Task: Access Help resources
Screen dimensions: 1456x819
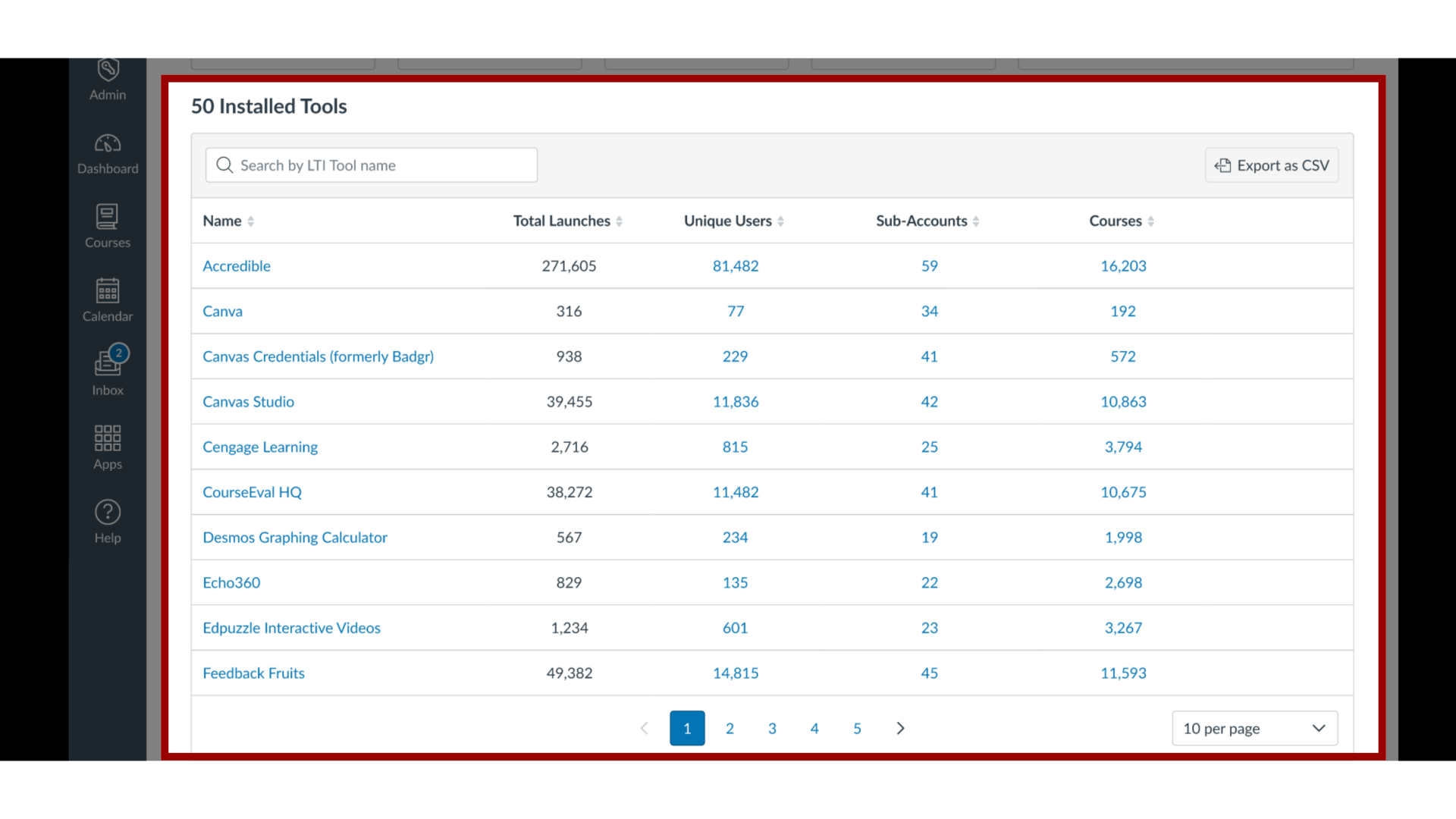Action: (x=107, y=521)
